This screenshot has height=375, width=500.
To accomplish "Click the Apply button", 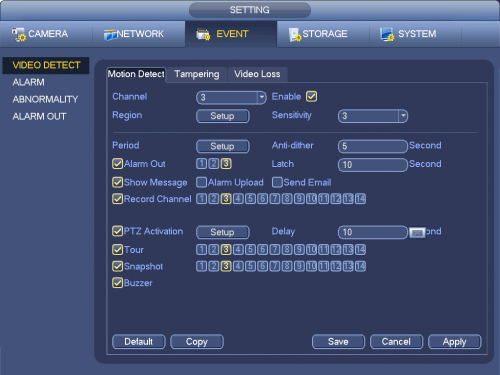I will (x=455, y=342).
